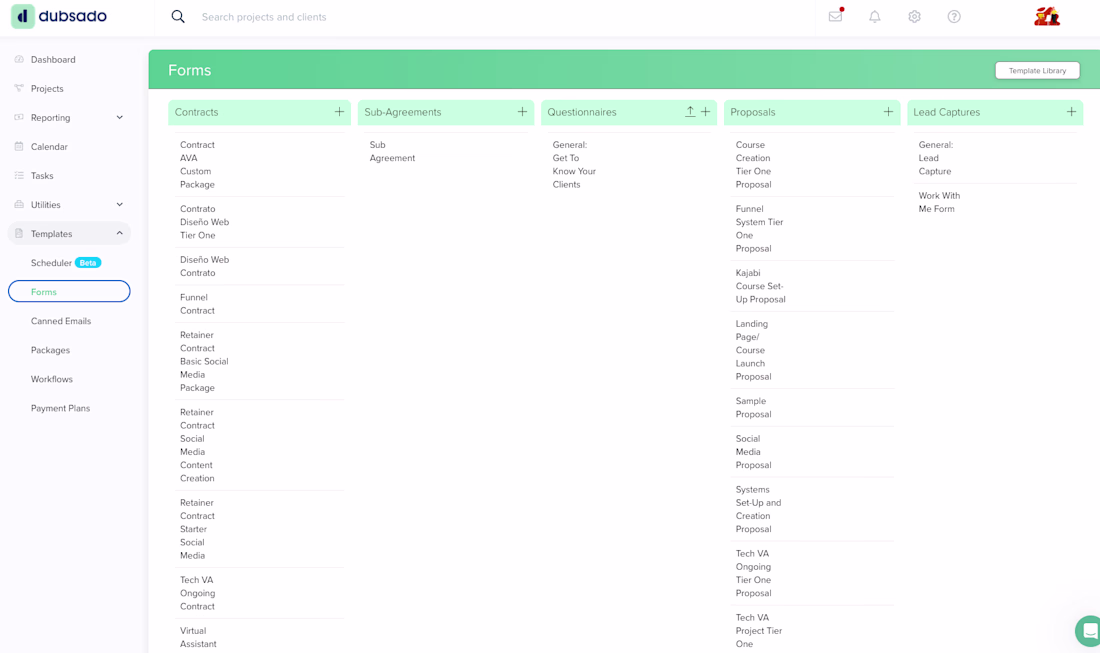Click the Dashboard sidebar icon
This screenshot has height=653, width=1100.
tap(19, 60)
